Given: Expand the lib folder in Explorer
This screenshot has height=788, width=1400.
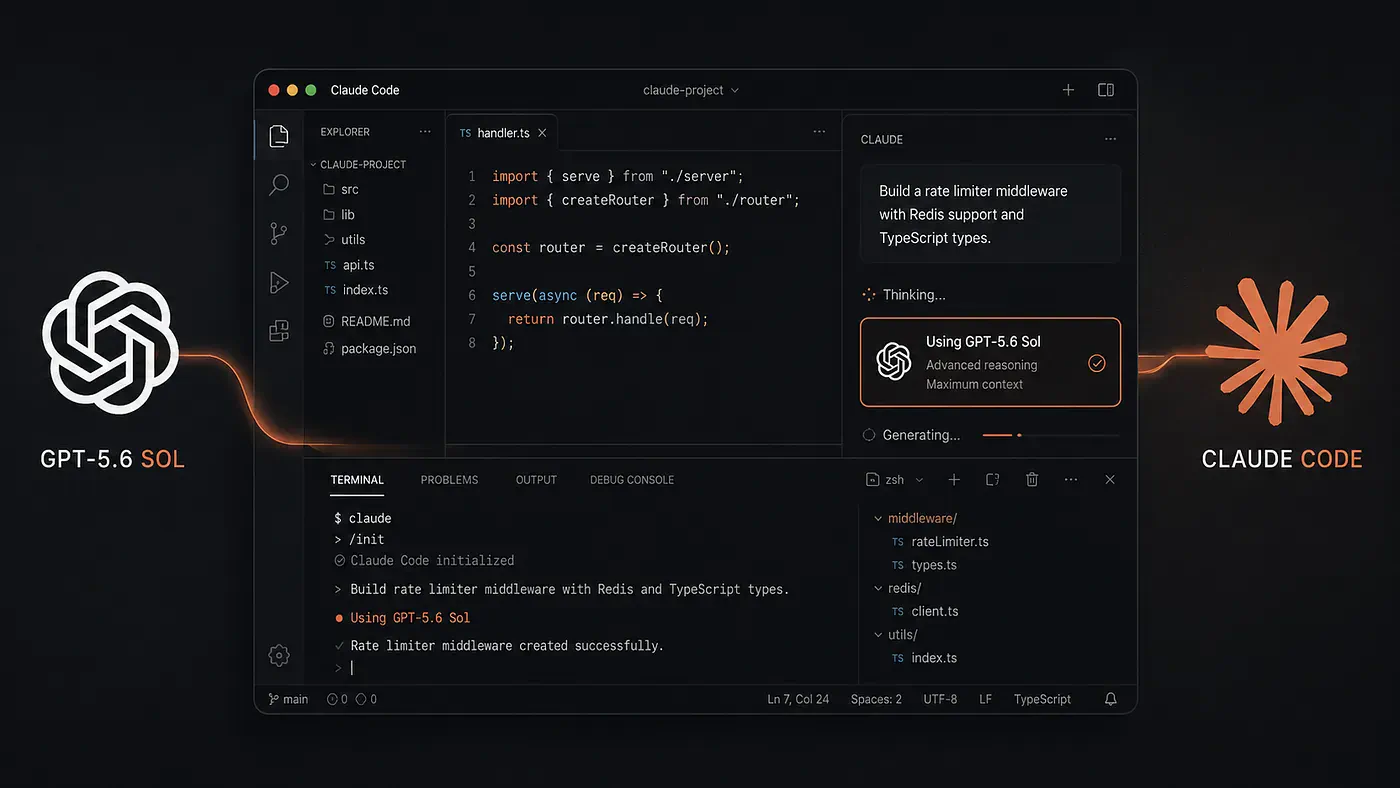Looking at the screenshot, I should pyautogui.click(x=339, y=214).
